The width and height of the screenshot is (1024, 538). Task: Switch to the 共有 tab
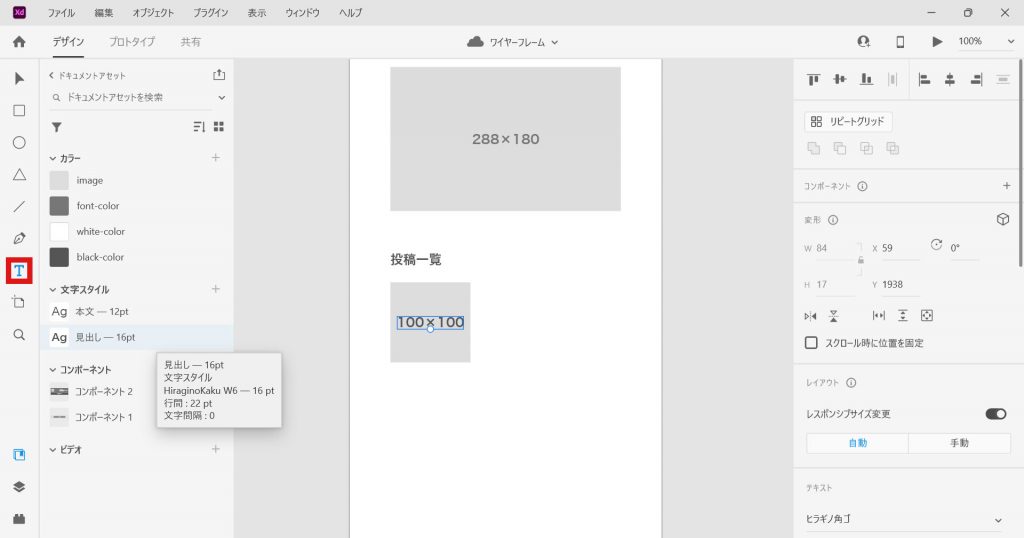tap(190, 42)
